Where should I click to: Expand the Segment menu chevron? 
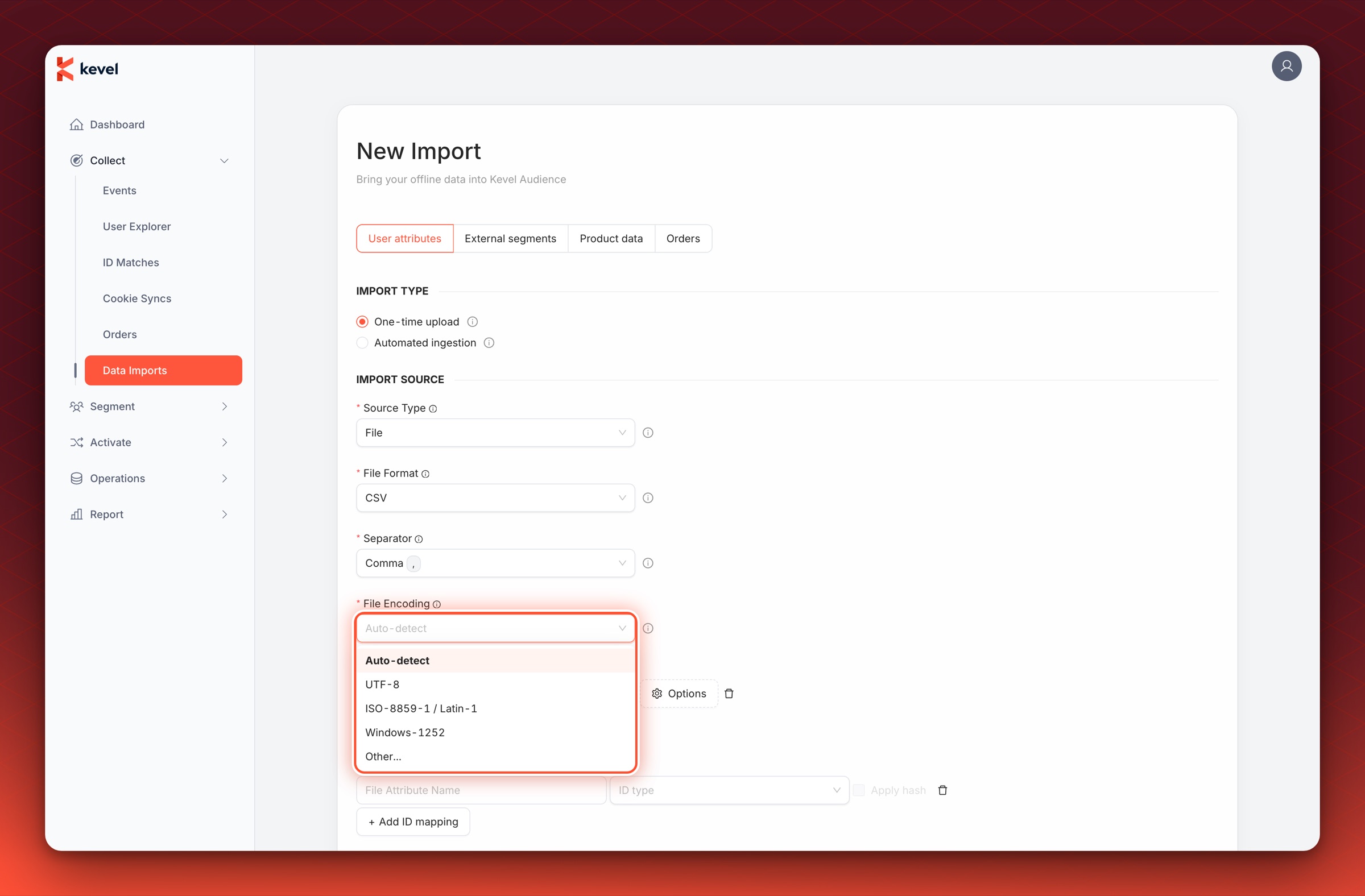224,406
